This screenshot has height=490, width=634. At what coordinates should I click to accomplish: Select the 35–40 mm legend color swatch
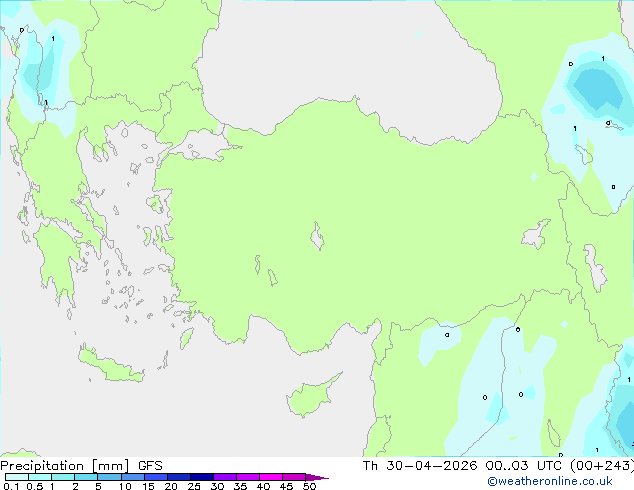pyautogui.click(x=247, y=477)
